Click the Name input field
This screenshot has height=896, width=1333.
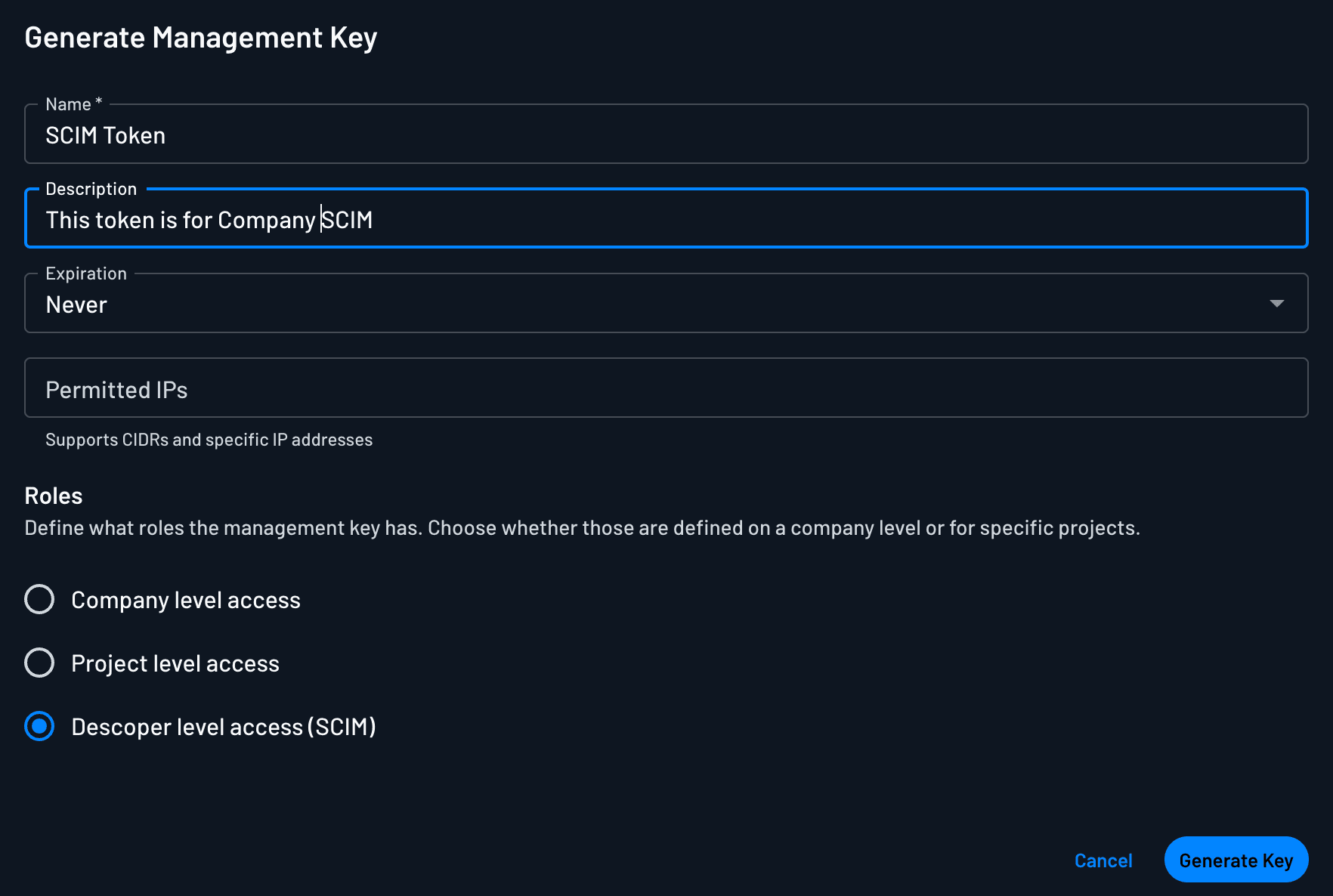pyautogui.click(x=665, y=135)
